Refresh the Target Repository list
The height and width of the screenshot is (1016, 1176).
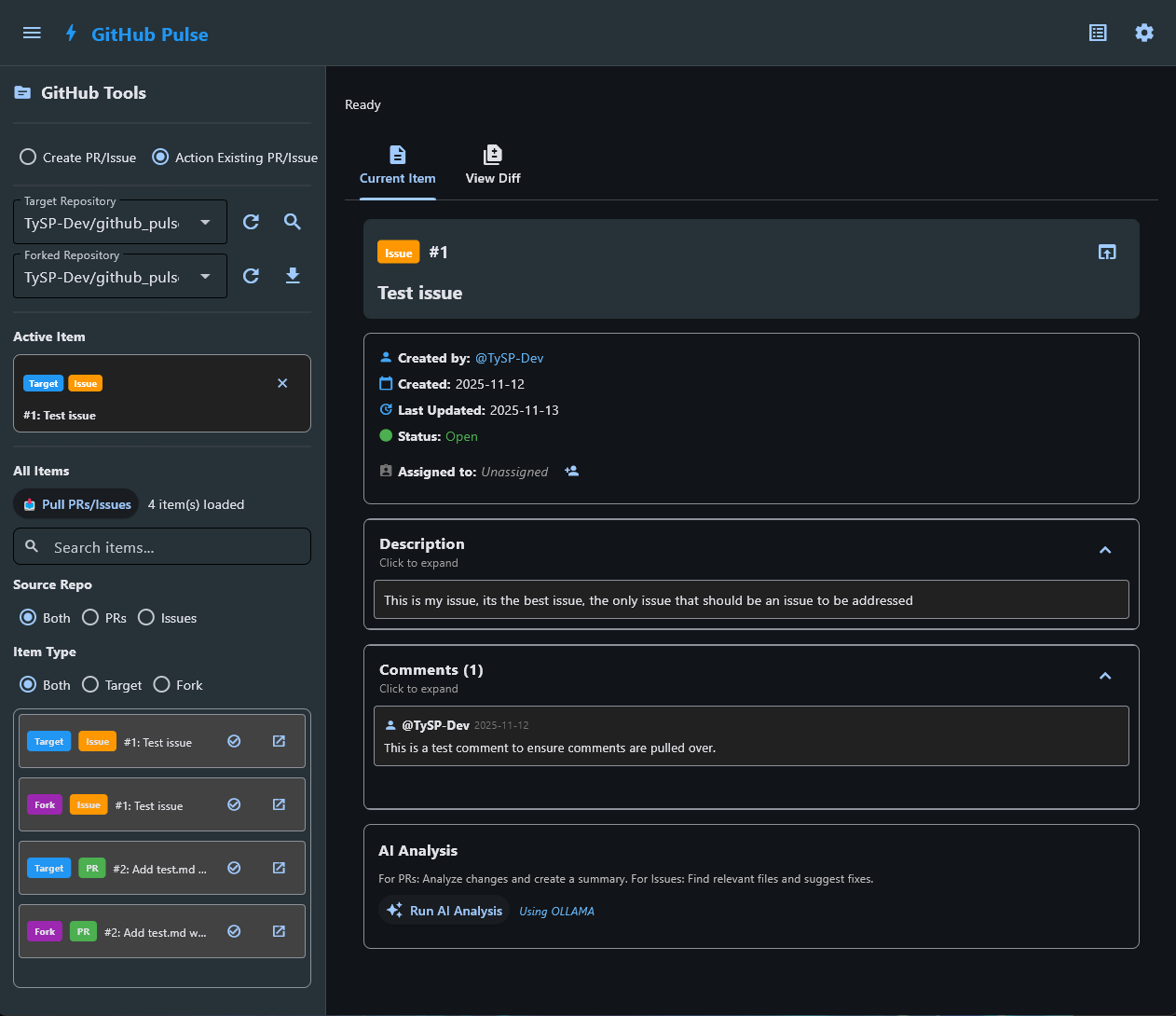pos(251,222)
